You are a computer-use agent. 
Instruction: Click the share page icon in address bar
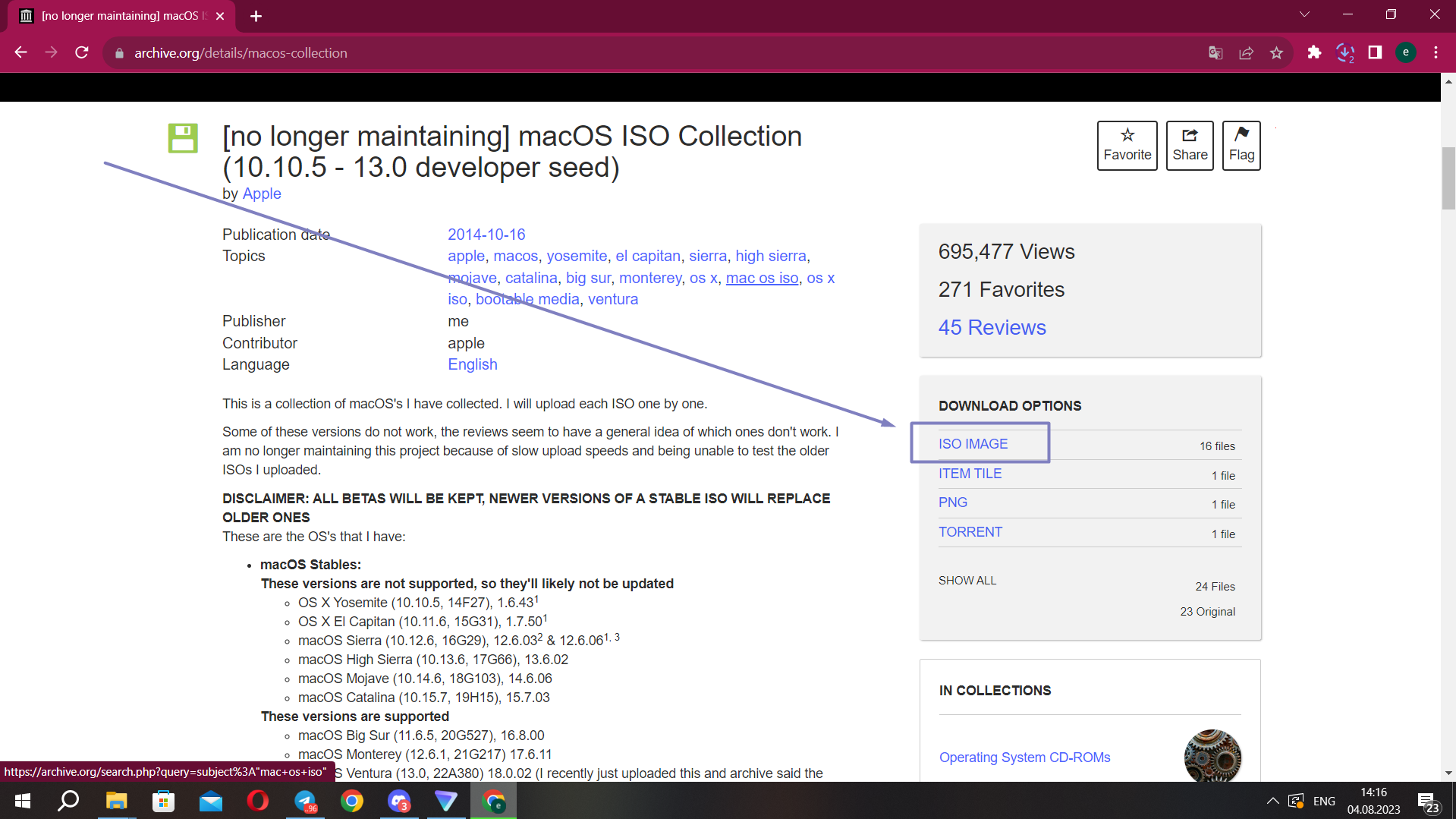pyautogui.click(x=1246, y=52)
